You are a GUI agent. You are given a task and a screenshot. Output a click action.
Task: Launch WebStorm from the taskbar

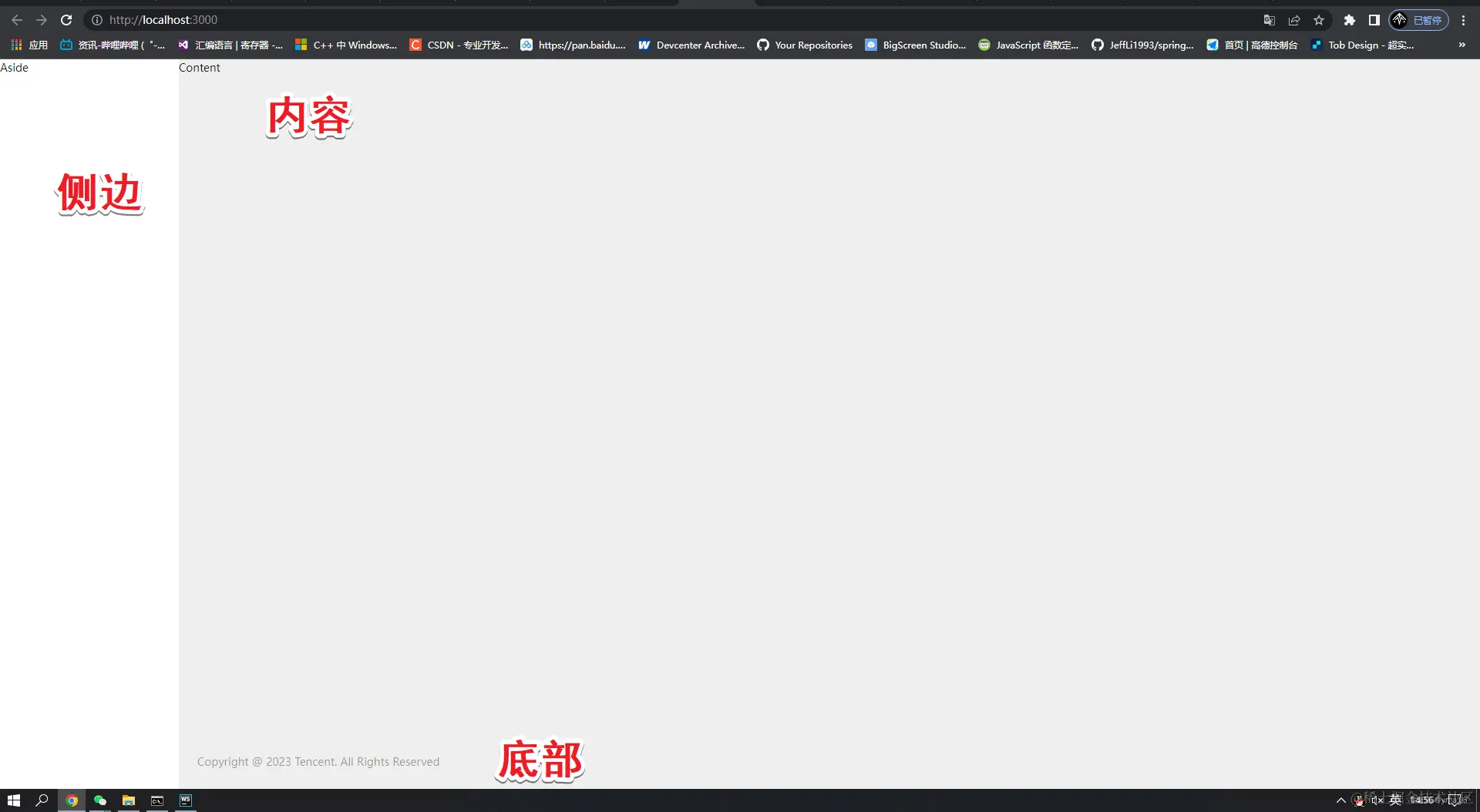[x=186, y=800]
